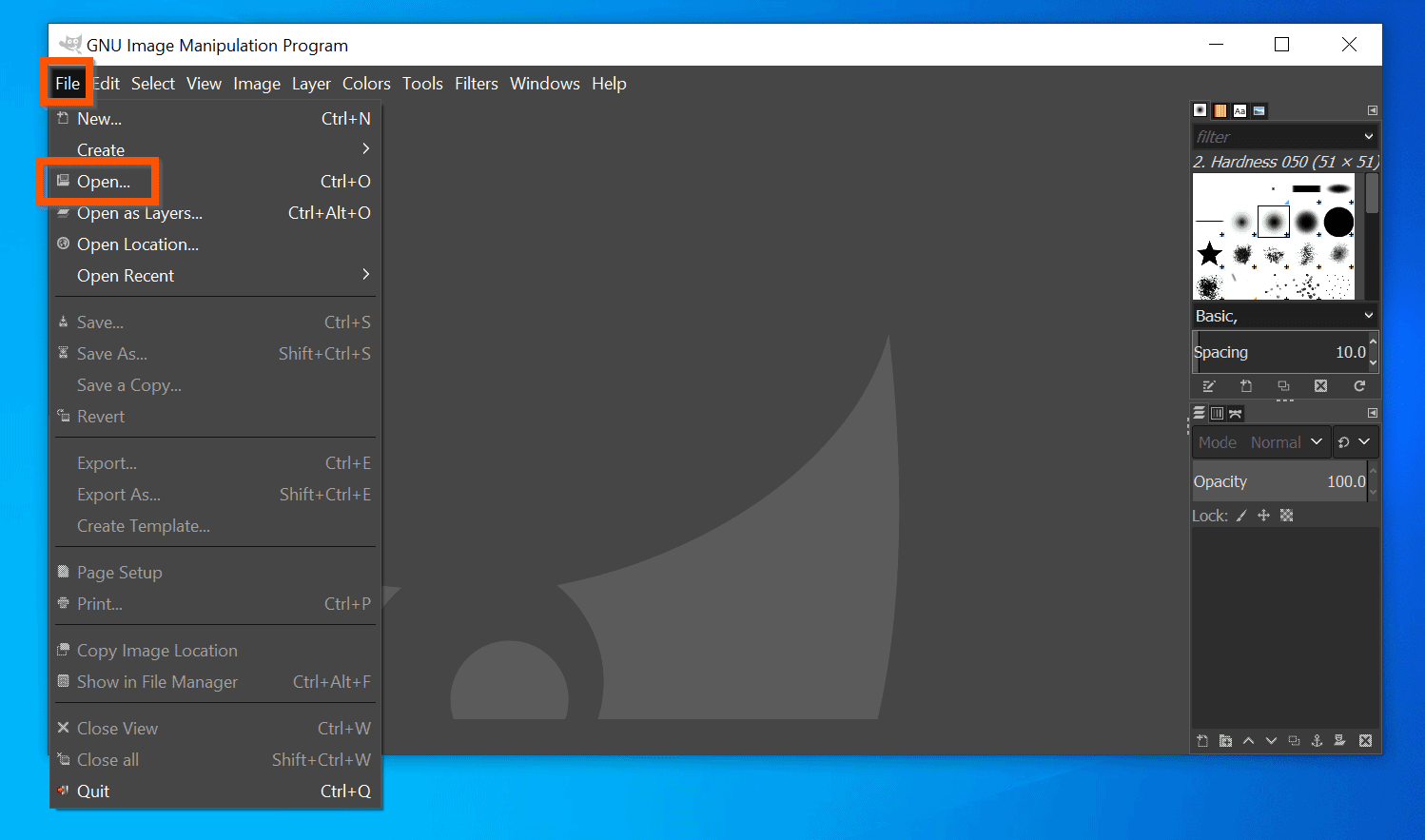Create a new brush
1425x840 pixels.
point(1246,386)
